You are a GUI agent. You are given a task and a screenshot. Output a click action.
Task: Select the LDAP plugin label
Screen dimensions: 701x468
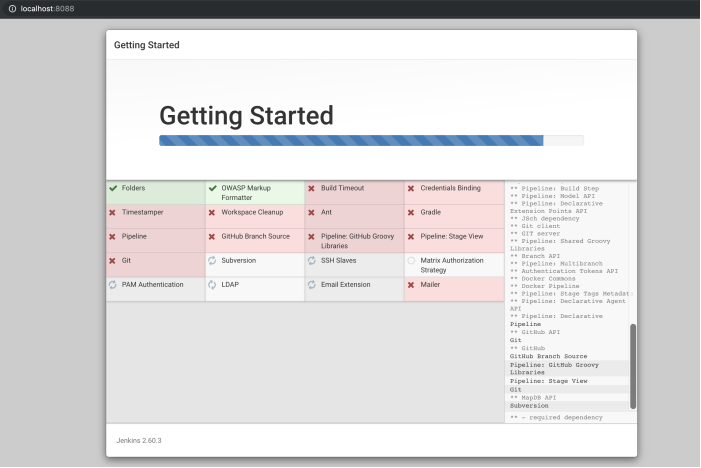coord(230,285)
